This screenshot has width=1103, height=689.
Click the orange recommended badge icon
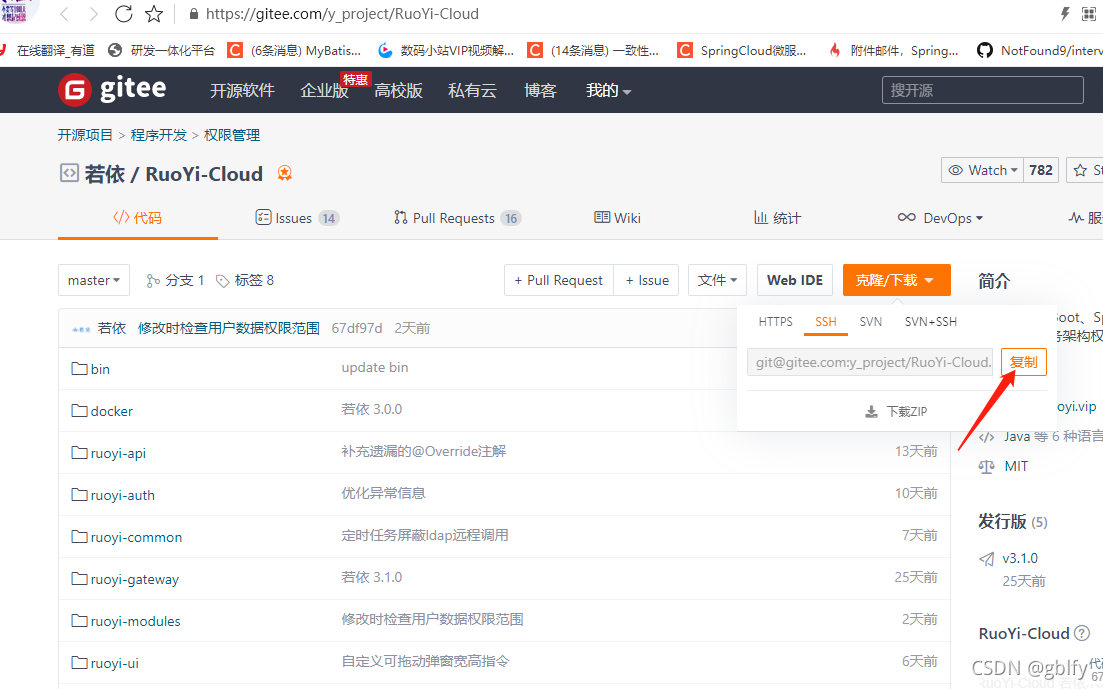tap(284, 173)
